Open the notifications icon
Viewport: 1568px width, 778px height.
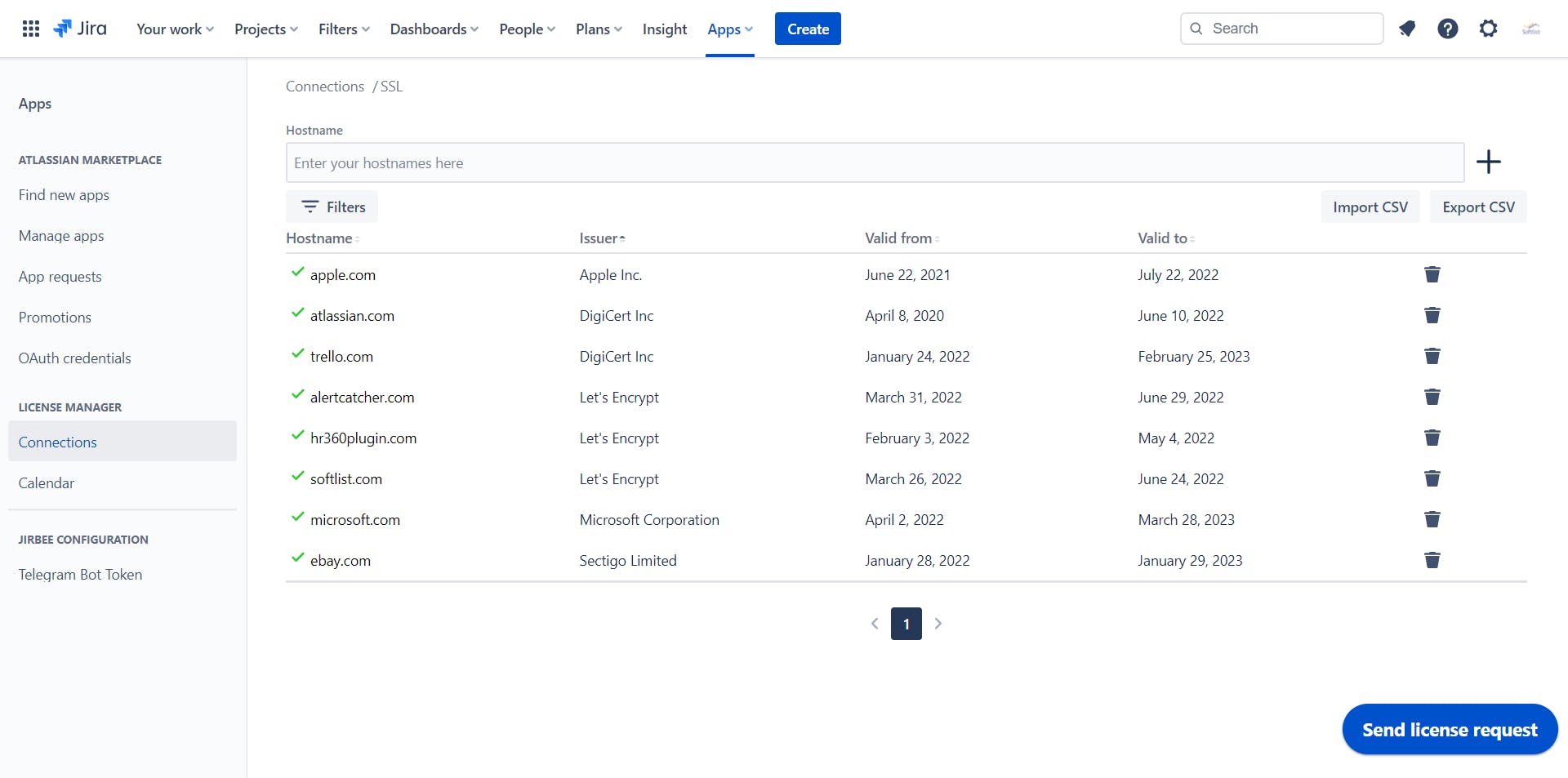(x=1407, y=29)
